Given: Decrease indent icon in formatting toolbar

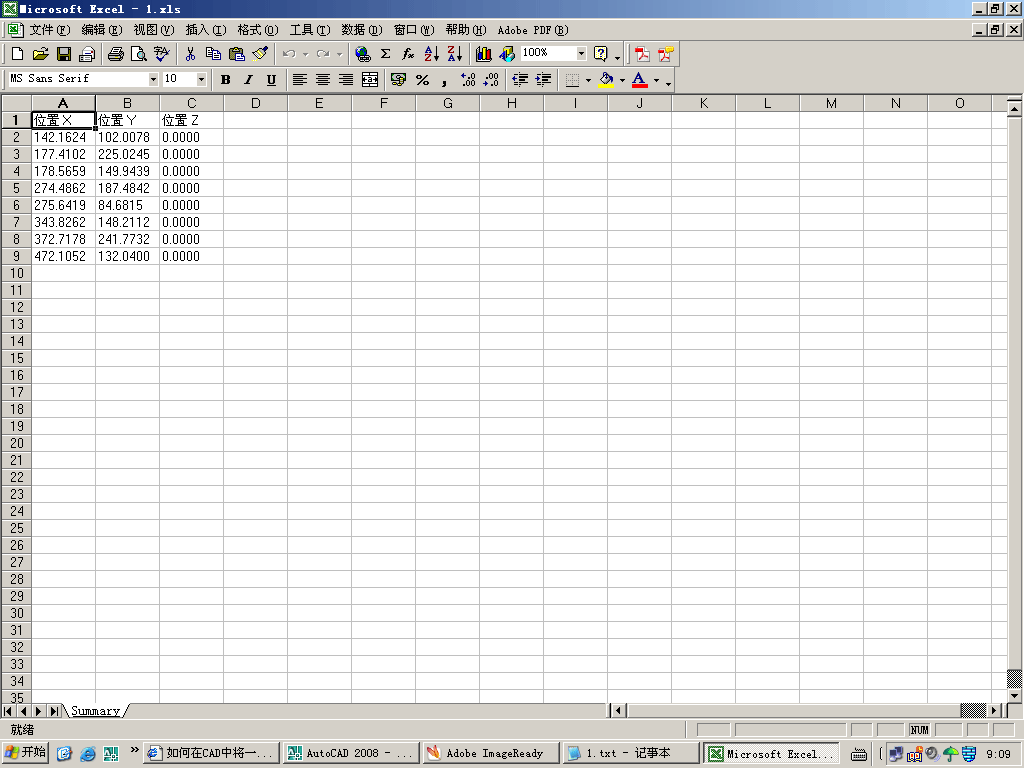Looking at the screenshot, I should (520, 80).
